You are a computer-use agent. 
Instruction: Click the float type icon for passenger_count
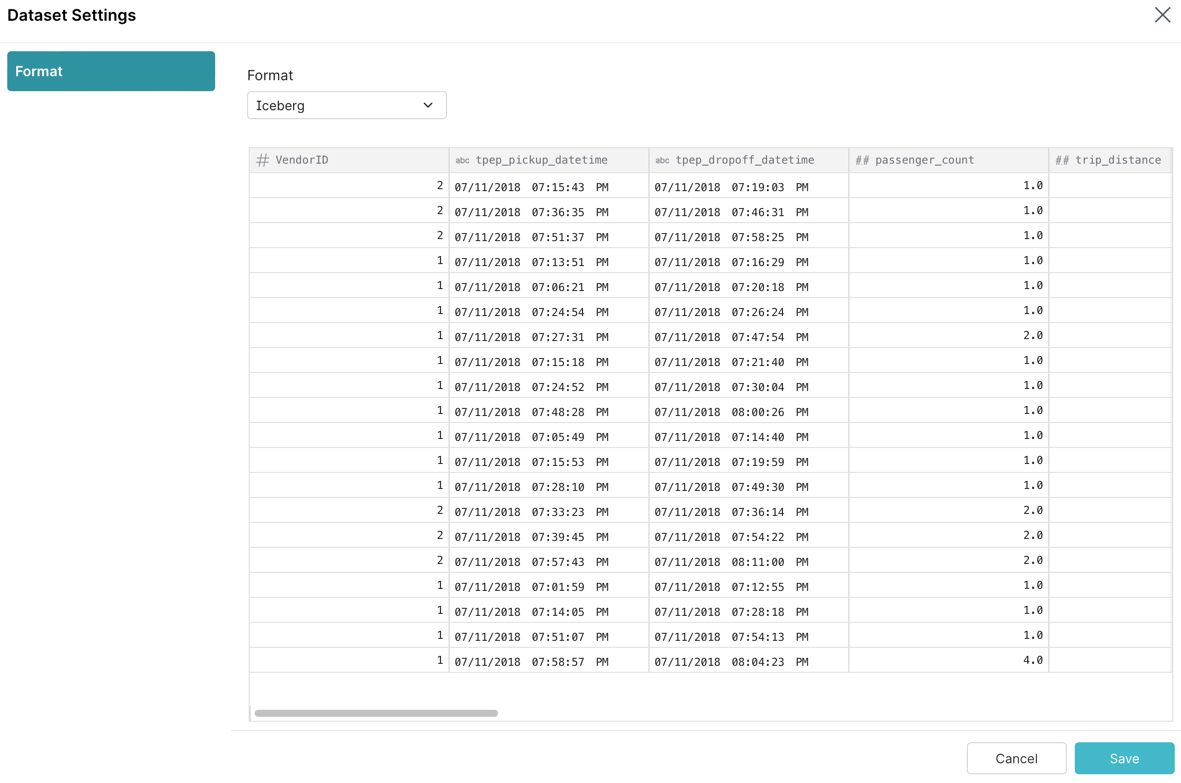[862, 160]
